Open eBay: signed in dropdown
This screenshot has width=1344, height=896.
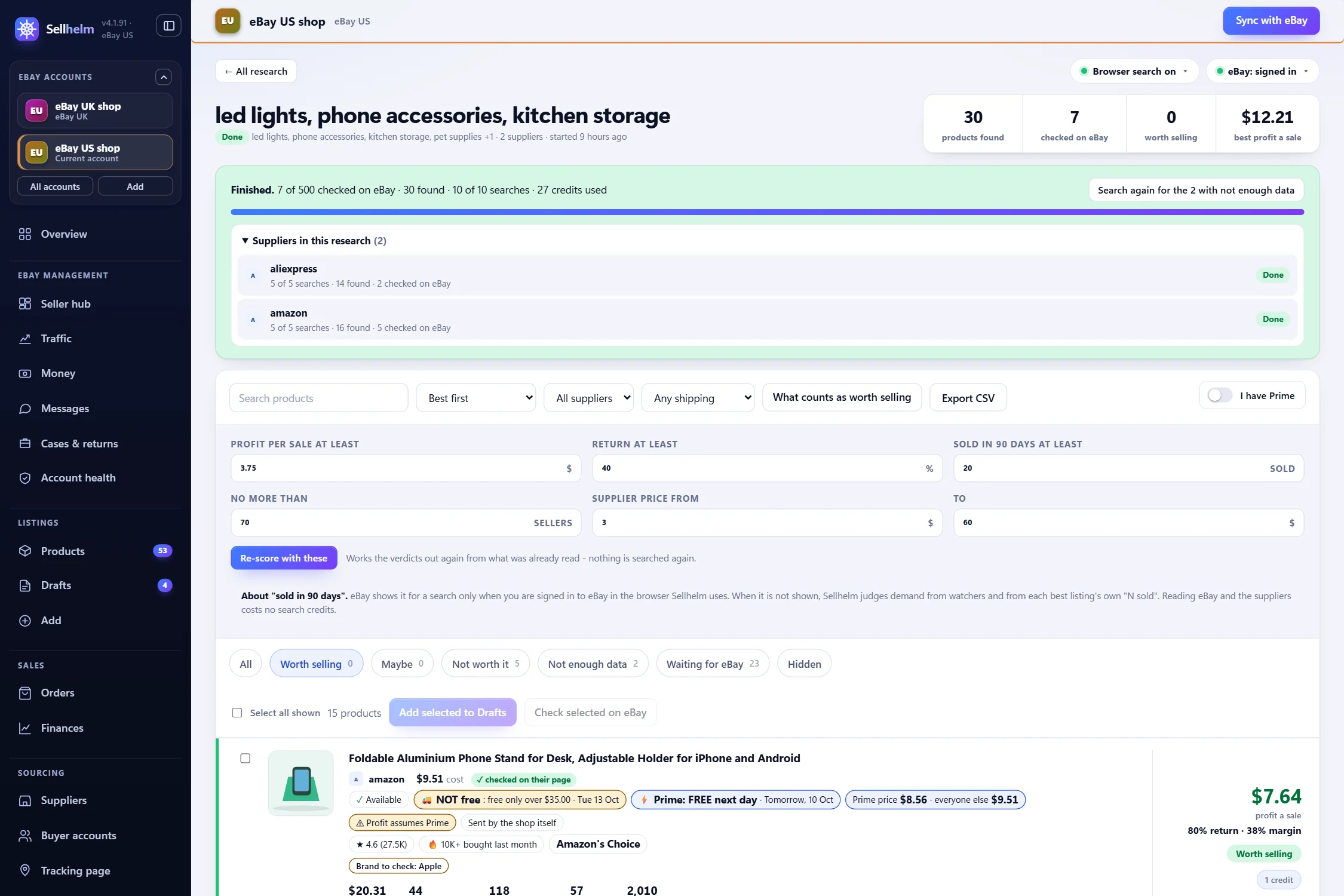click(1263, 71)
